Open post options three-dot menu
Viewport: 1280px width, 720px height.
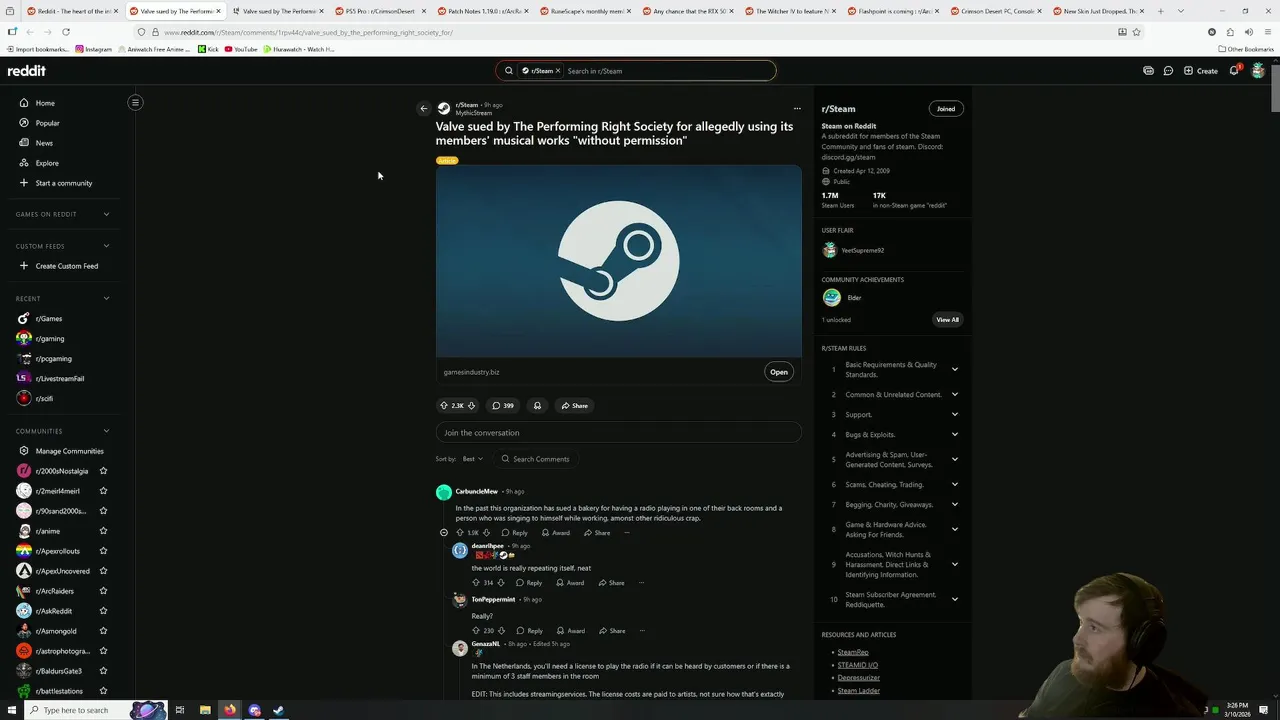click(797, 108)
